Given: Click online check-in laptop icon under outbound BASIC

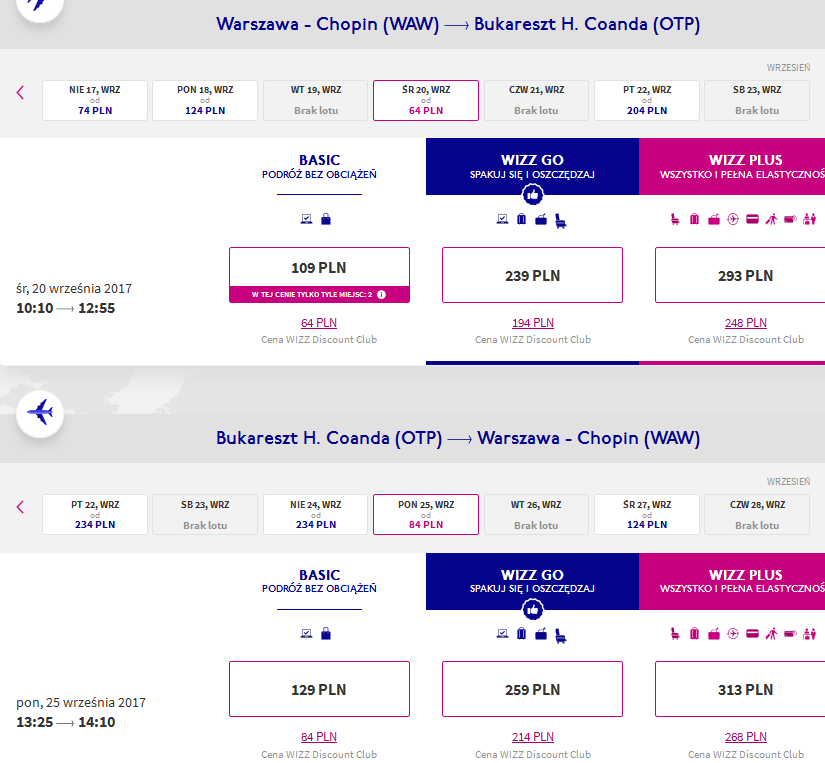Looking at the screenshot, I should pyautogui.click(x=306, y=219).
